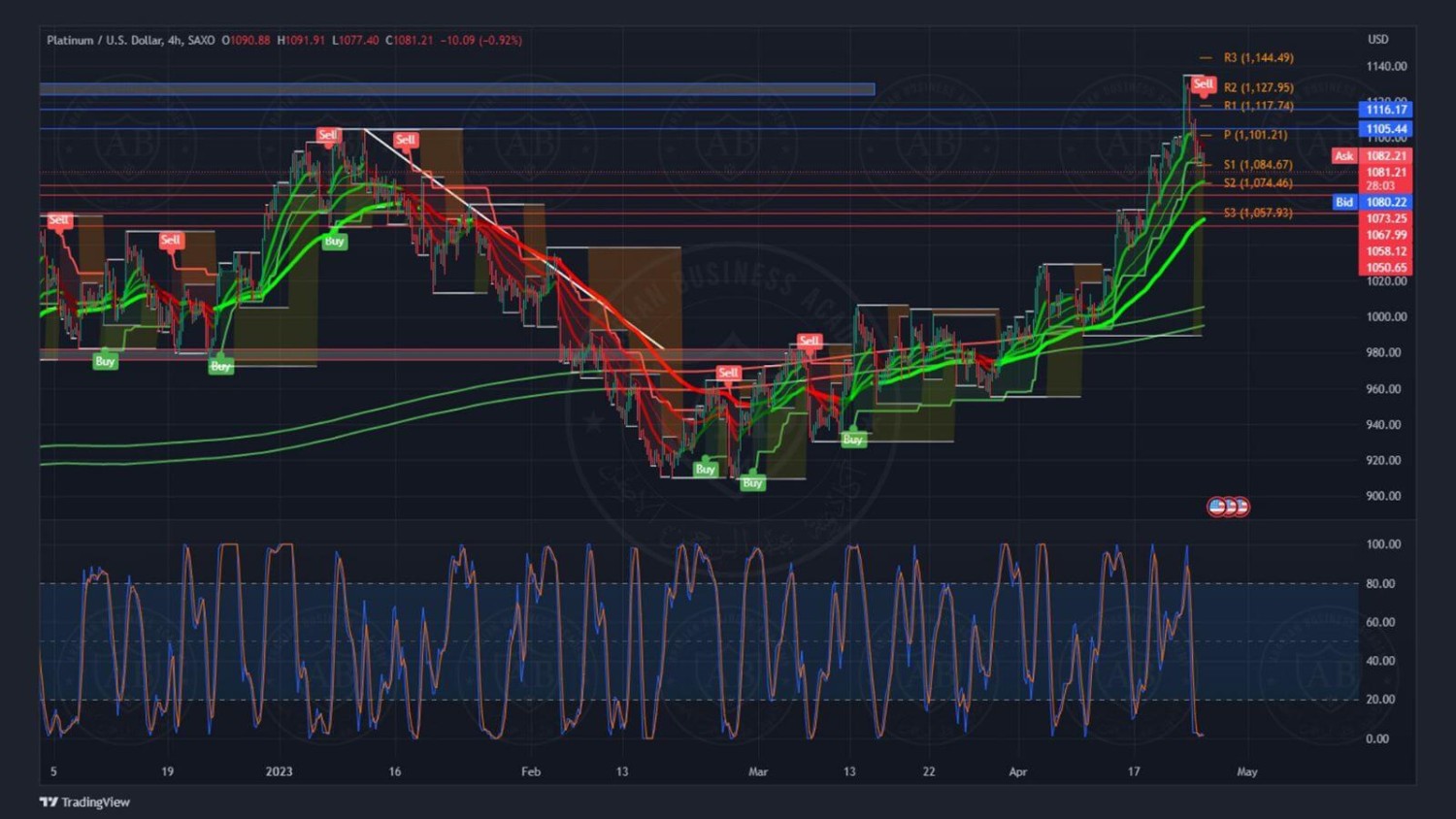This screenshot has width=1456, height=819.
Task: Click the 1050.65 red price label
Action: [x=1385, y=268]
